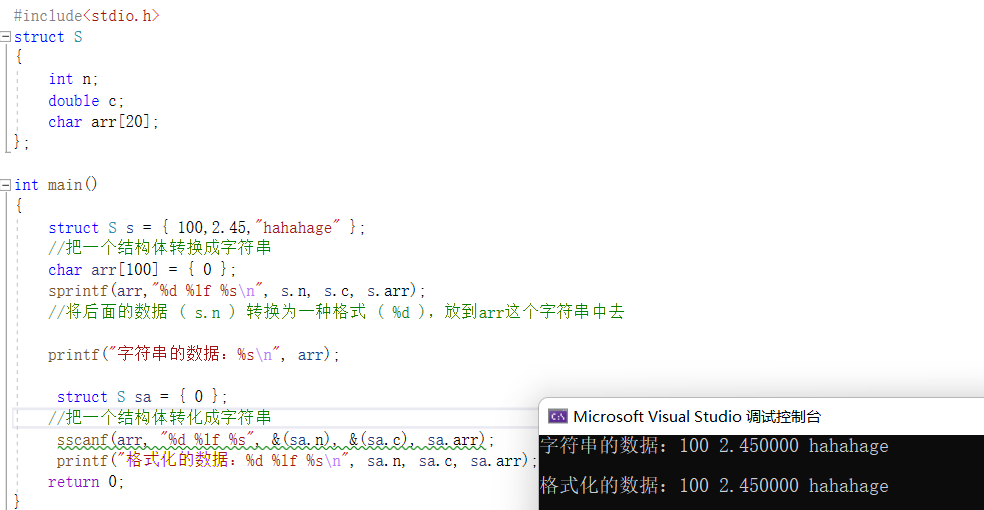Click the console window icon beside Microsoft Visual Studio

tap(557, 416)
